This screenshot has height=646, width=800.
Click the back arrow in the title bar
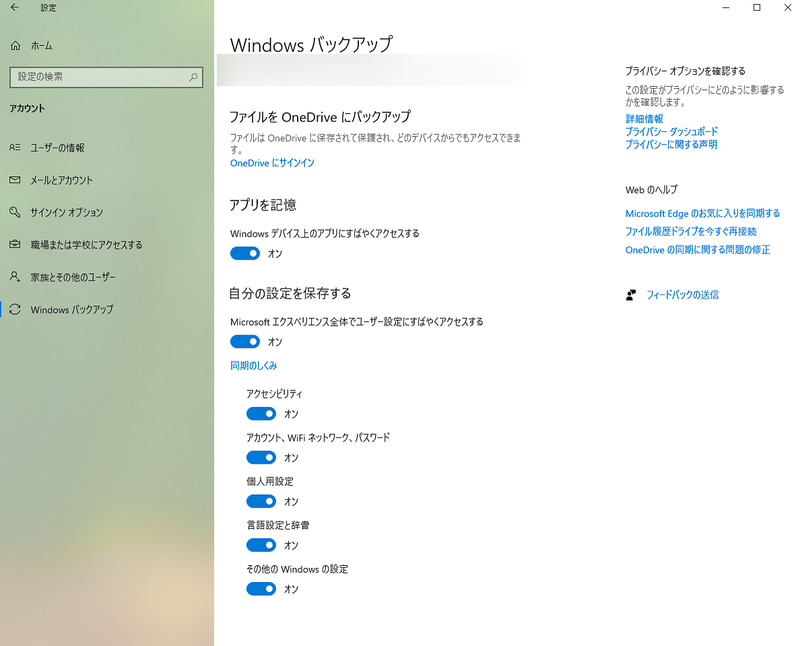coord(13,8)
